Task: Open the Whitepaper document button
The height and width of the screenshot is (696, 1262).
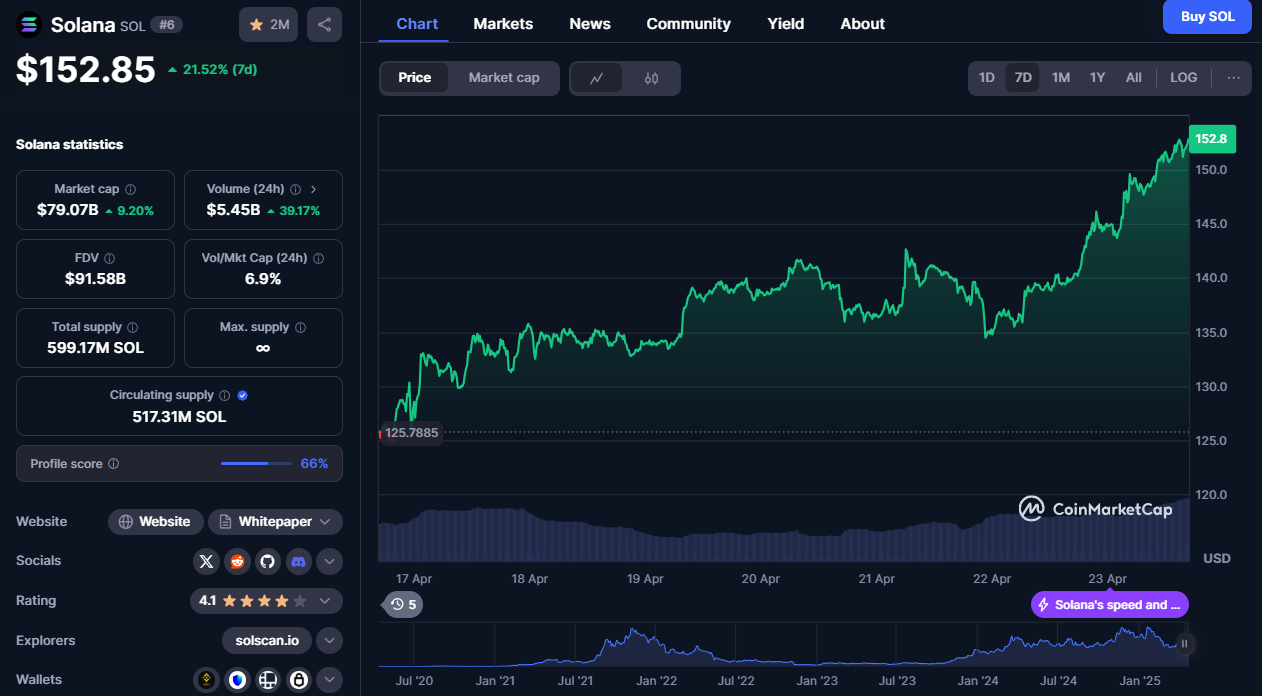Action: click(275, 522)
